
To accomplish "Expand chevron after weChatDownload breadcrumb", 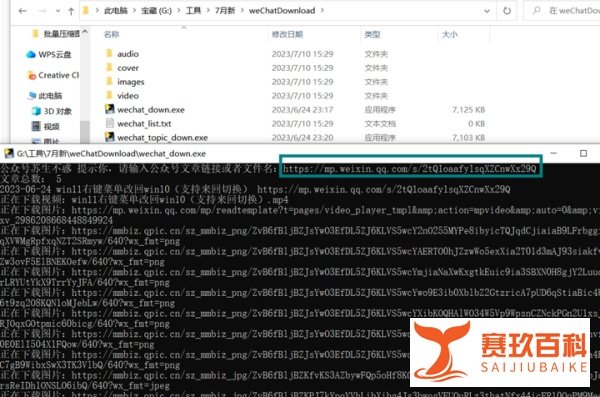I will click(x=322, y=10).
